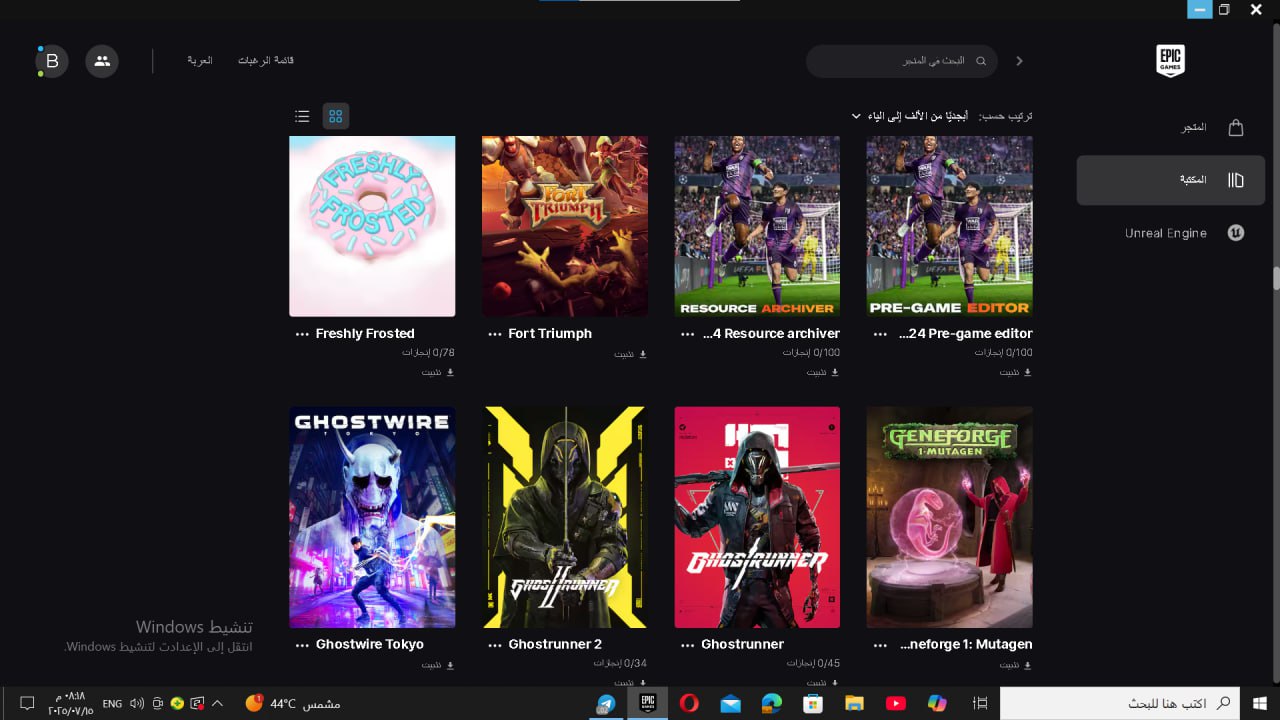Click the 0/100 achievements under Pre-game editor
This screenshot has height=720, width=1280.
1004,353
